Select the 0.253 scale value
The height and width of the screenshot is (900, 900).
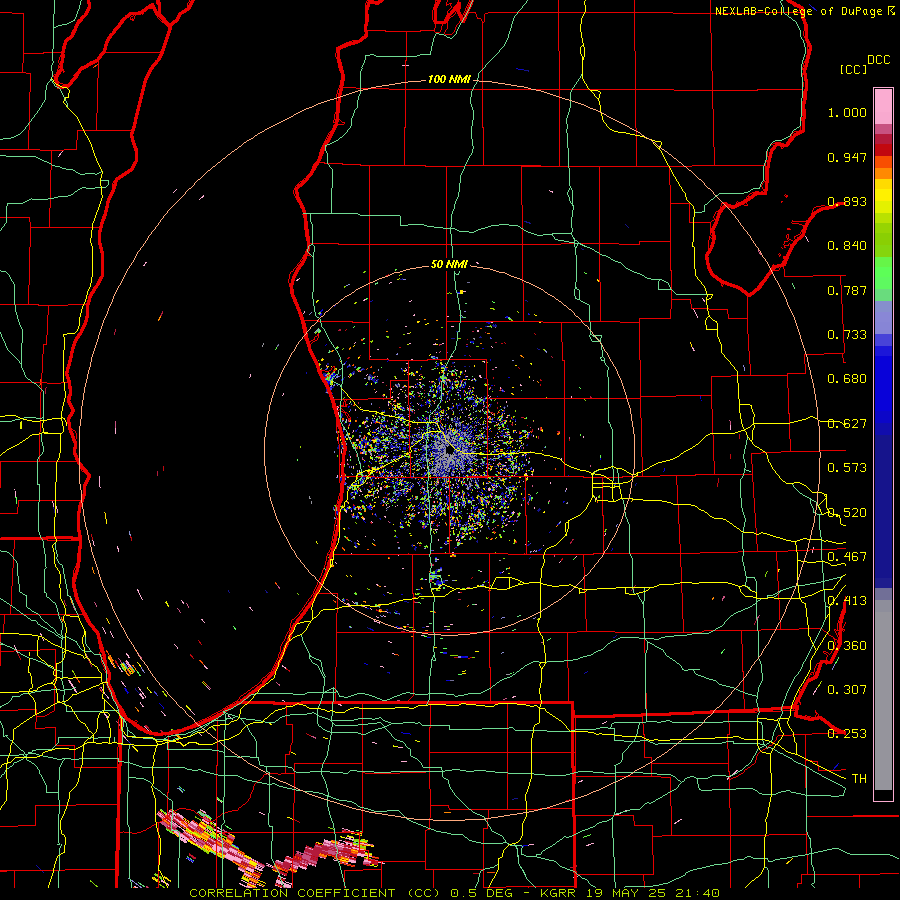coord(847,734)
